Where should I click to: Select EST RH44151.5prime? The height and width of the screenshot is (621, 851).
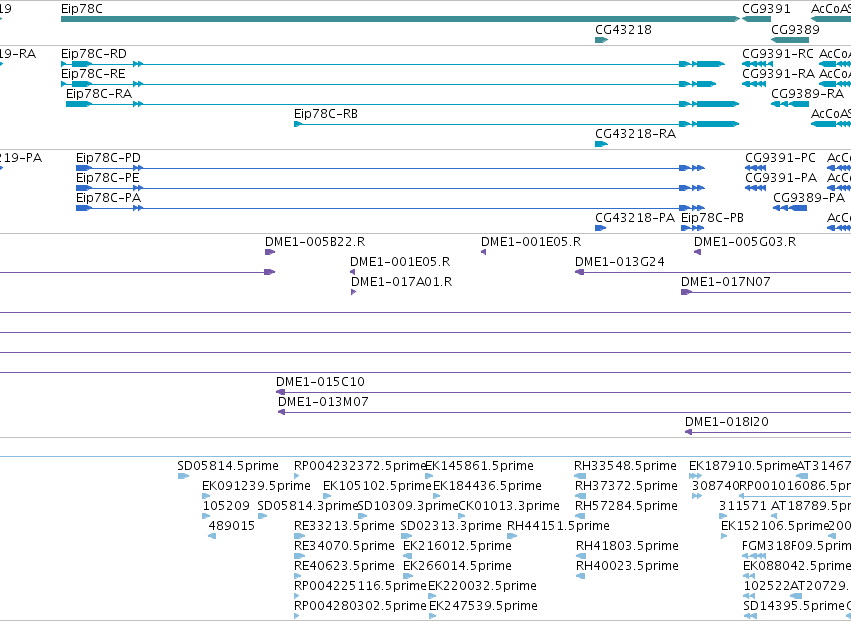click(x=558, y=525)
